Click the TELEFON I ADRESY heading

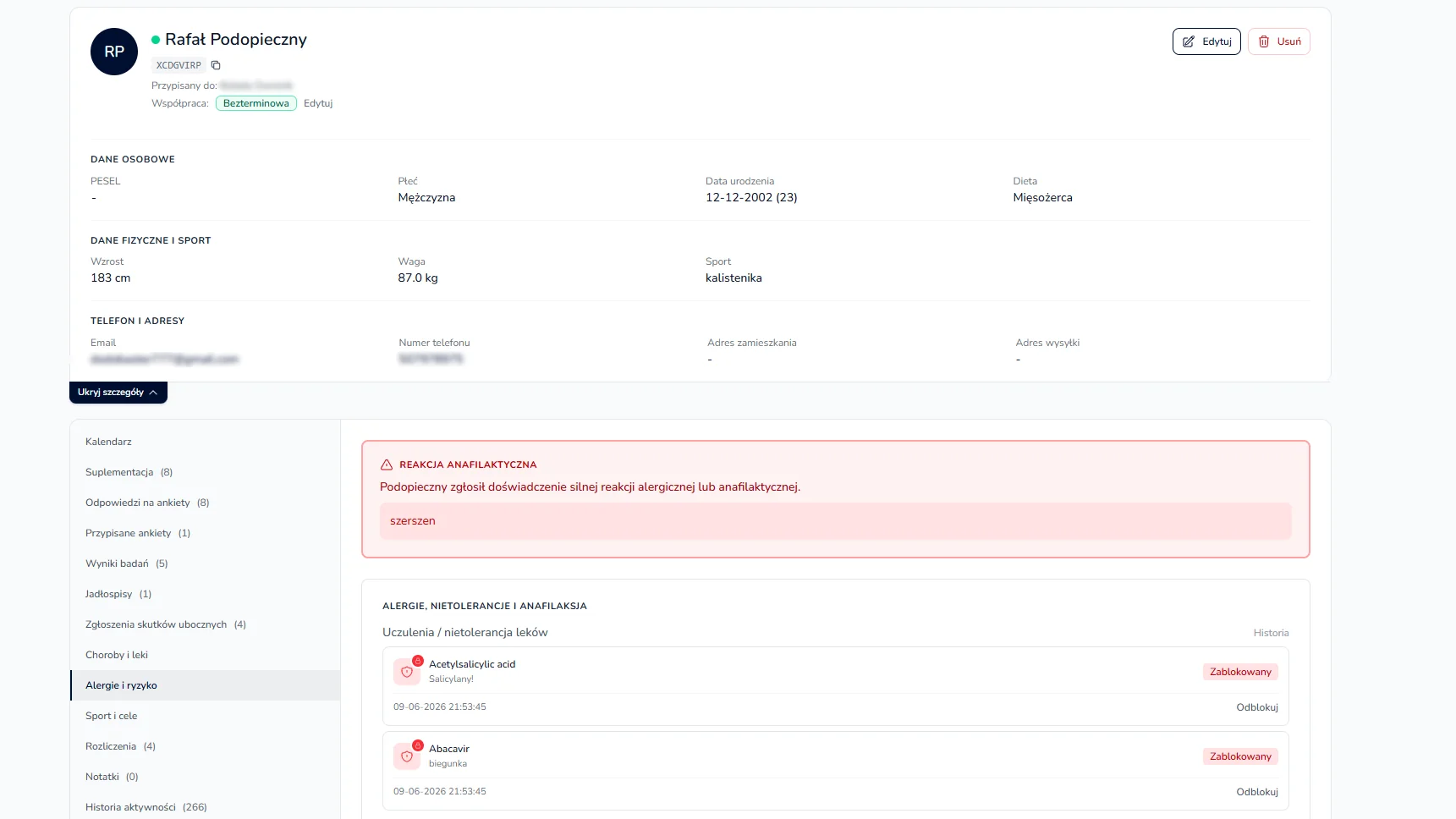[137, 321]
